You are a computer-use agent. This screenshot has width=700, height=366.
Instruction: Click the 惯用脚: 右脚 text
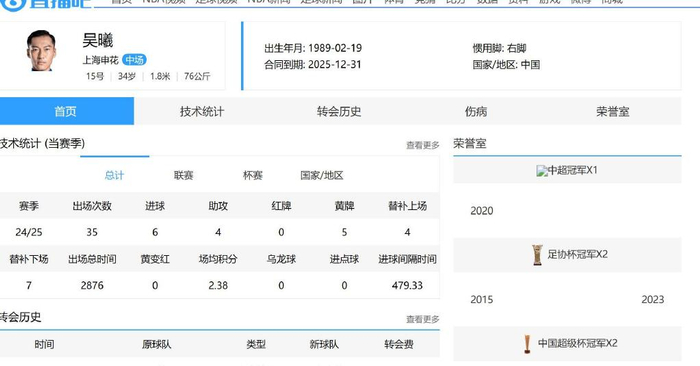(500, 48)
